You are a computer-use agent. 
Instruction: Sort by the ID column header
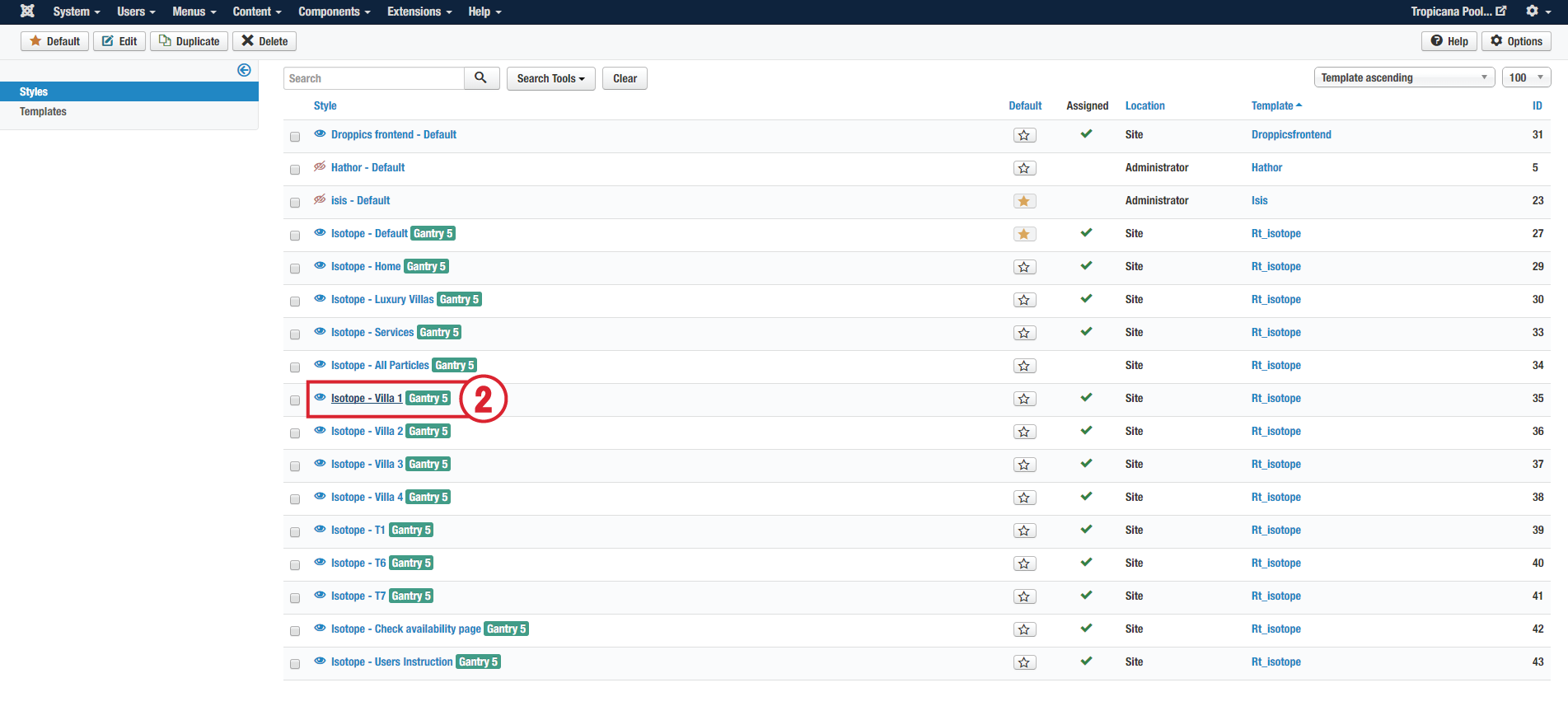[x=1537, y=105]
